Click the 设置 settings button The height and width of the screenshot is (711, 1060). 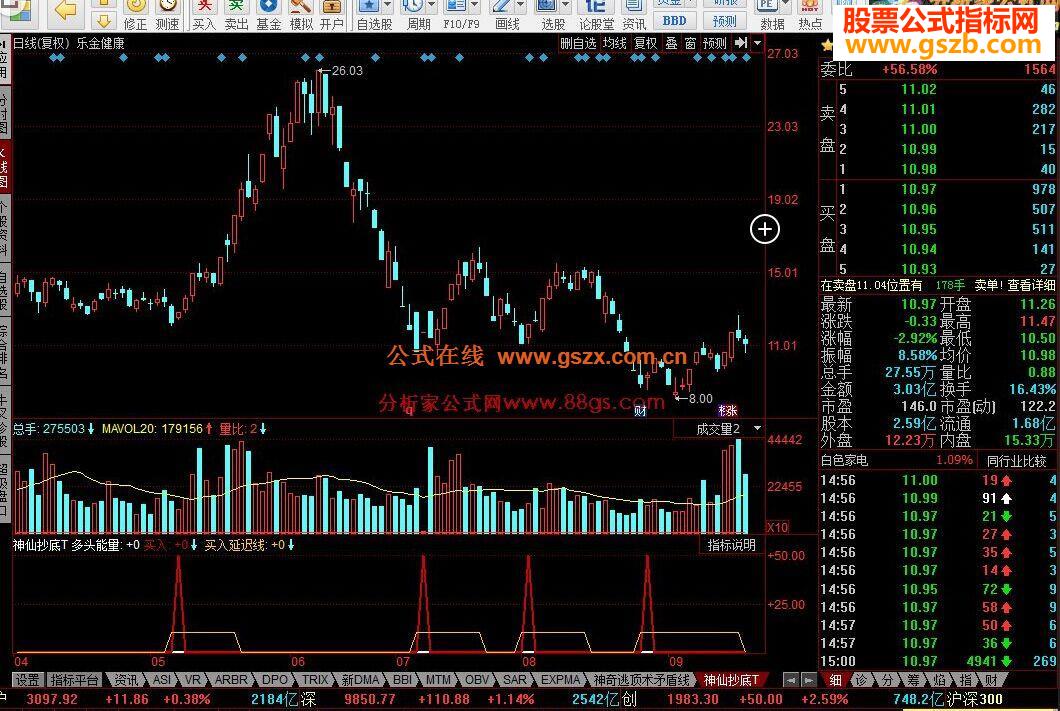[28, 679]
